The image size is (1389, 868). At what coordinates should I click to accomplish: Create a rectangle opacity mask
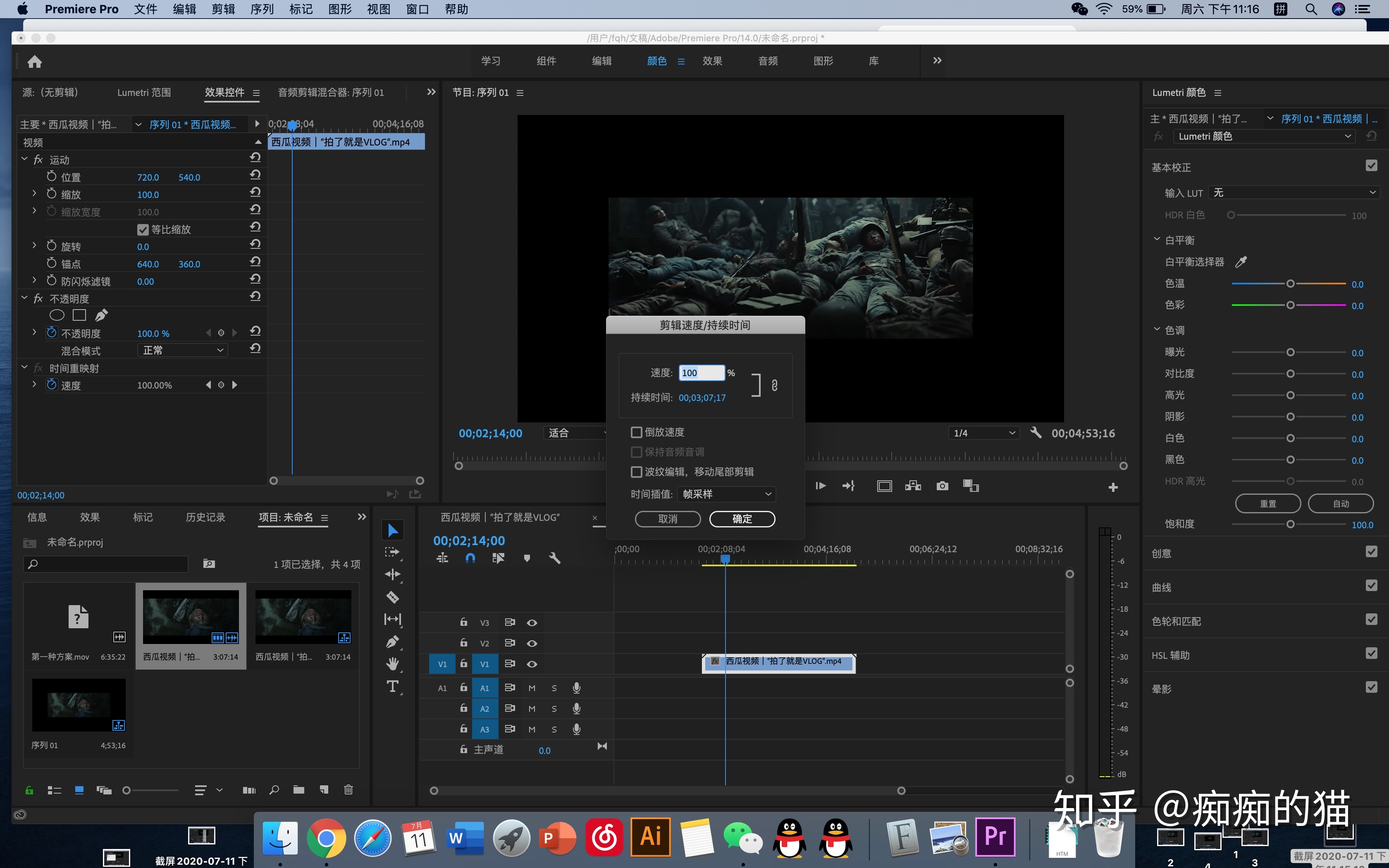(x=79, y=315)
